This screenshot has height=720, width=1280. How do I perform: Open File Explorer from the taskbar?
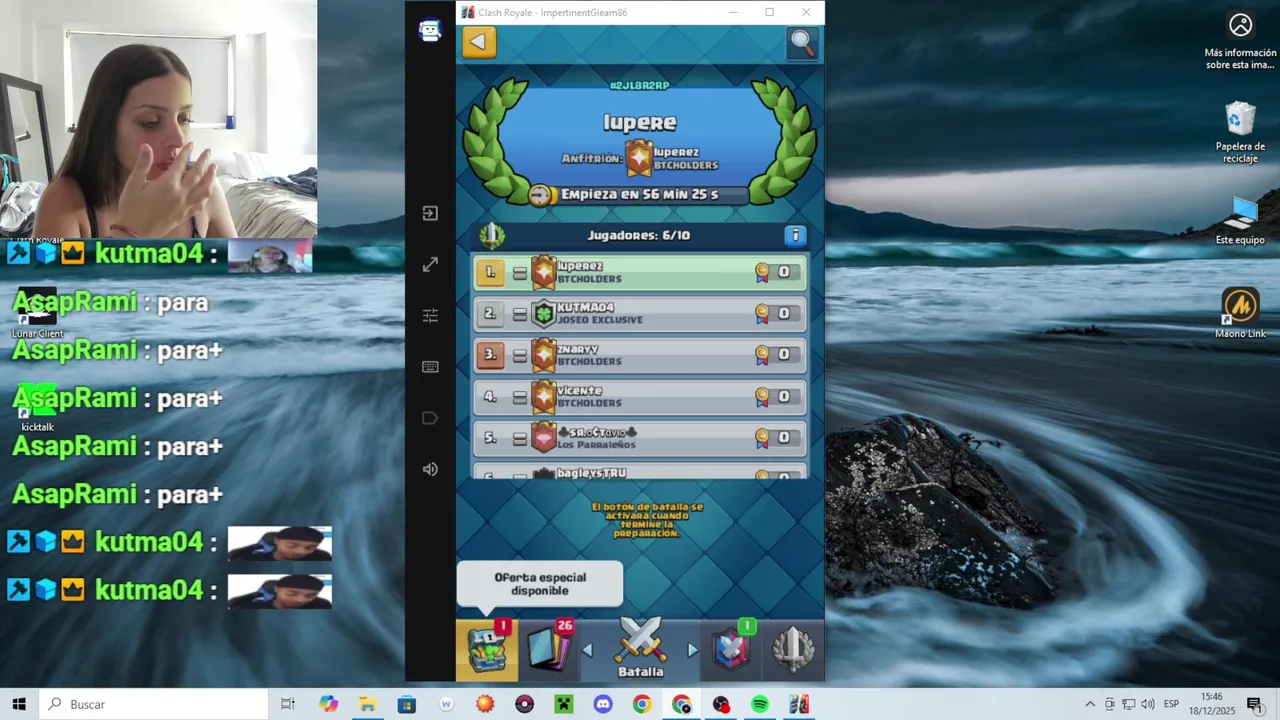[368, 704]
